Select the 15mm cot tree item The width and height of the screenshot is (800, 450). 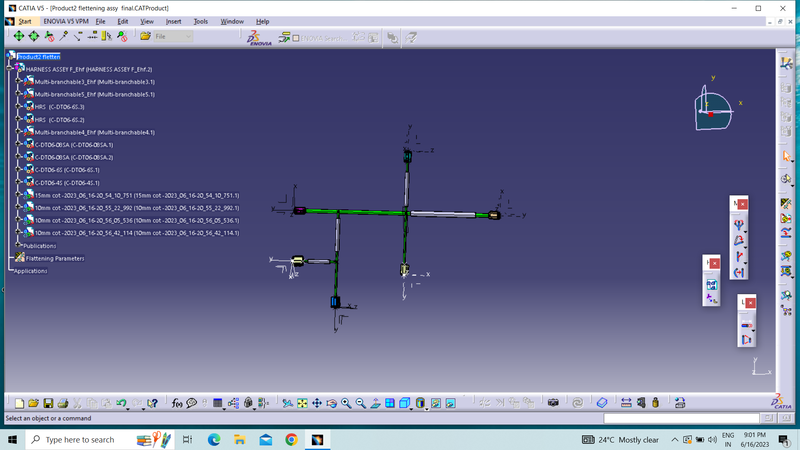click(137, 195)
